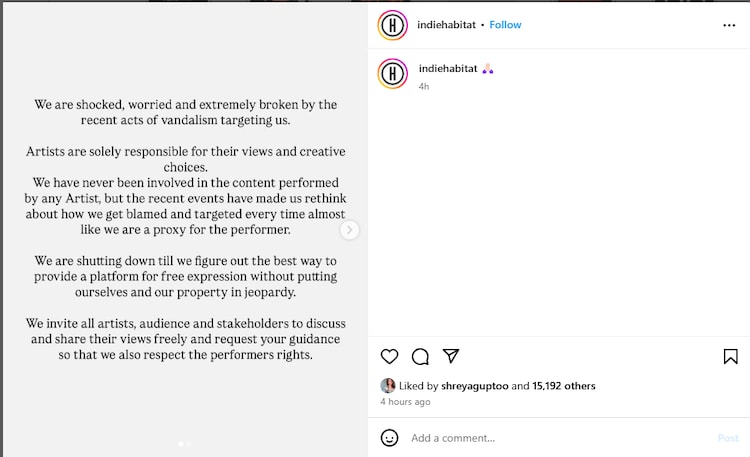
Task: Open the indiehabitat username in header
Action: (446, 25)
